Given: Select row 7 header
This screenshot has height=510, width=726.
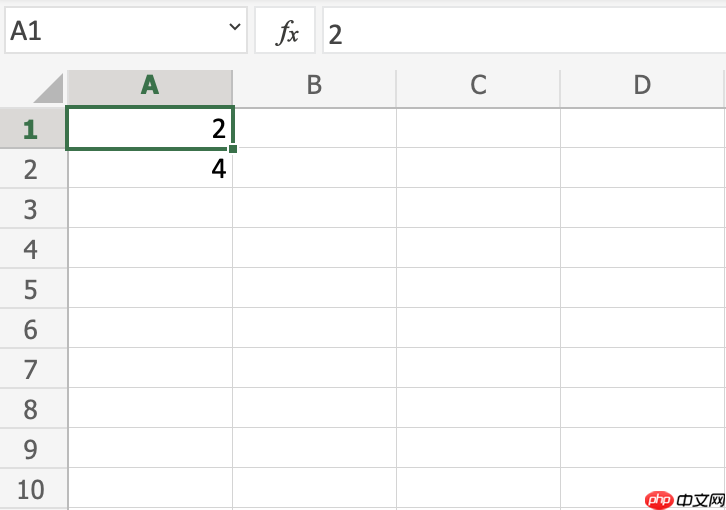Looking at the screenshot, I should click(x=31, y=369).
